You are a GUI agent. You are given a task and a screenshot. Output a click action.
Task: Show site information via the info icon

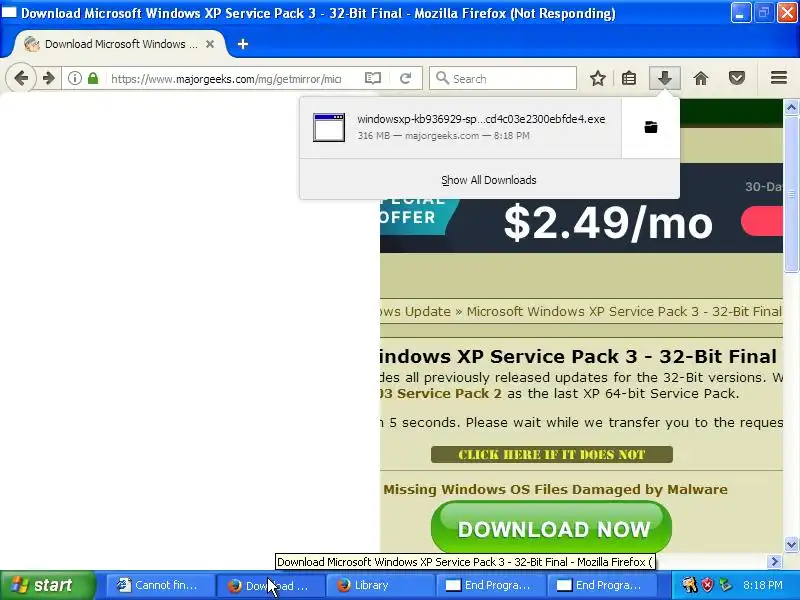[x=74, y=78]
